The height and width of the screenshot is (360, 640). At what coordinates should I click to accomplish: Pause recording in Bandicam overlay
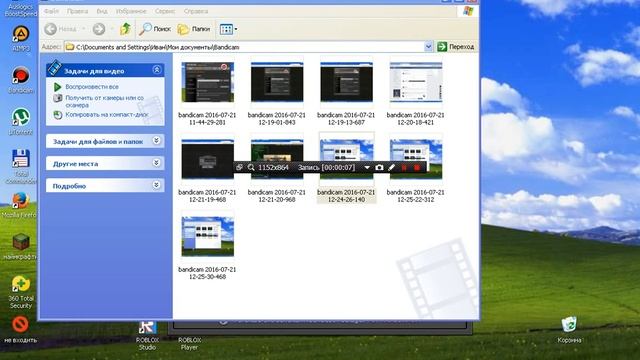coord(404,167)
